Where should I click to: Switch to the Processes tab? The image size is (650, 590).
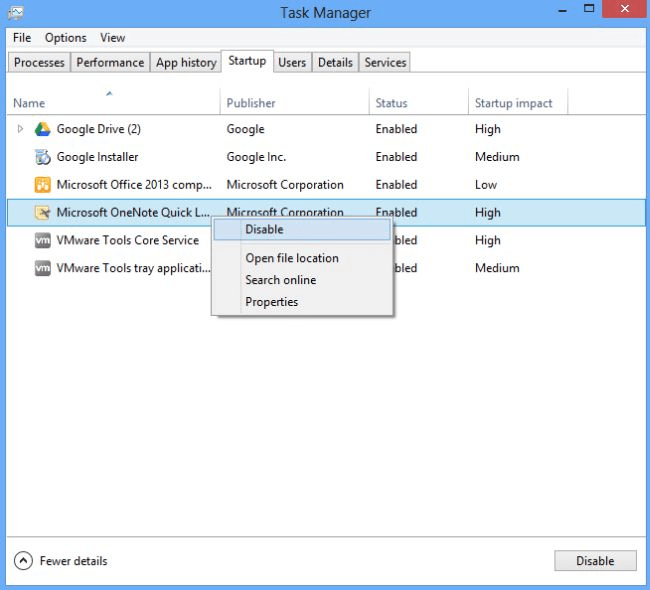39,63
